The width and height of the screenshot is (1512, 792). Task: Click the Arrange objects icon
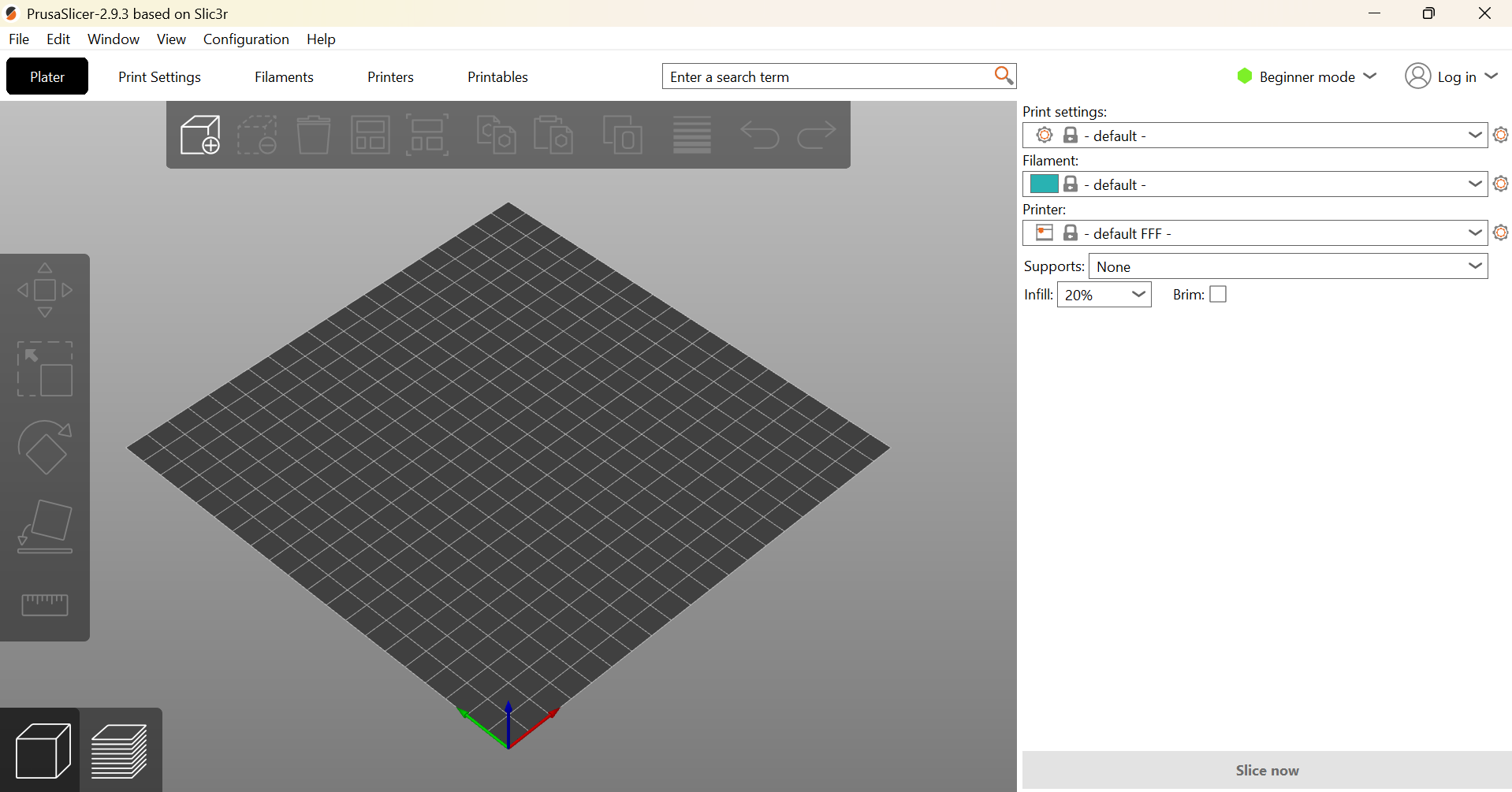pyautogui.click(x=370, y=135)
